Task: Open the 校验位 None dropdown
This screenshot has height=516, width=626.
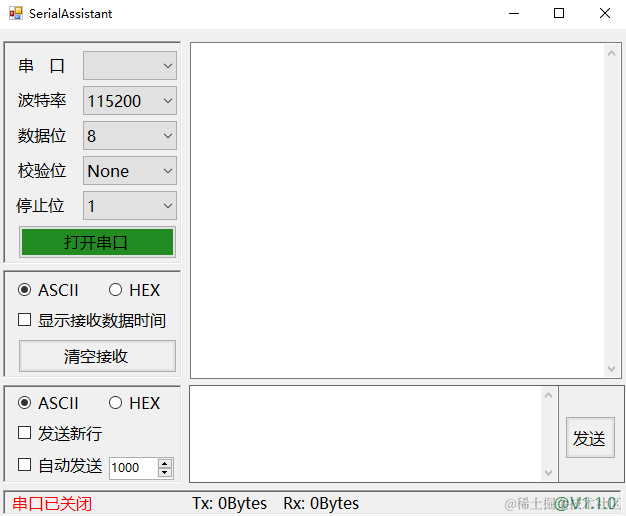Action: (130, 171)
